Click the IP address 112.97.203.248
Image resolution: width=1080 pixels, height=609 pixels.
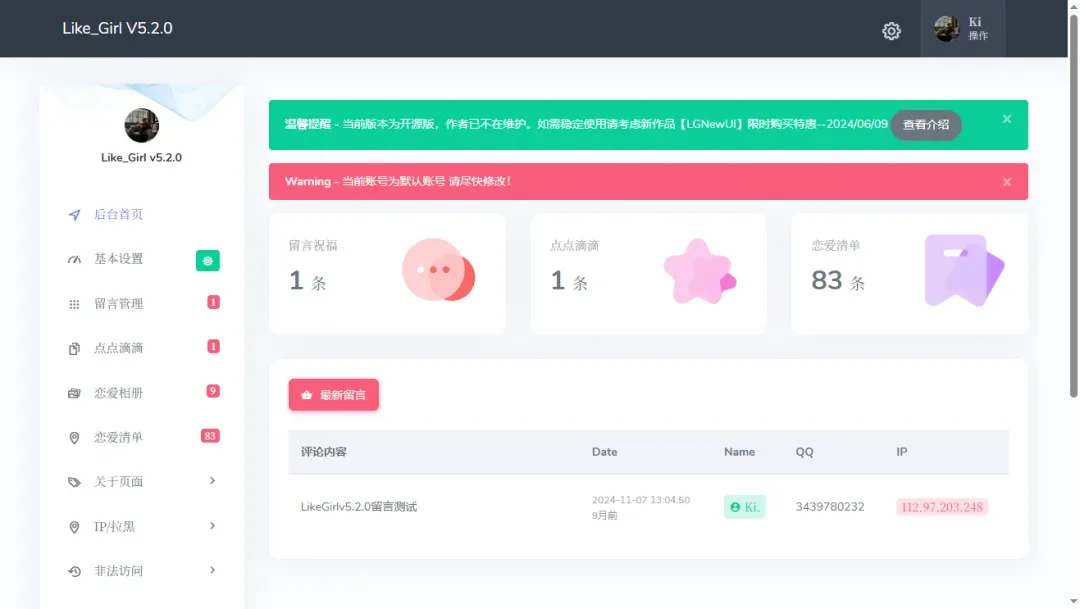942,507
